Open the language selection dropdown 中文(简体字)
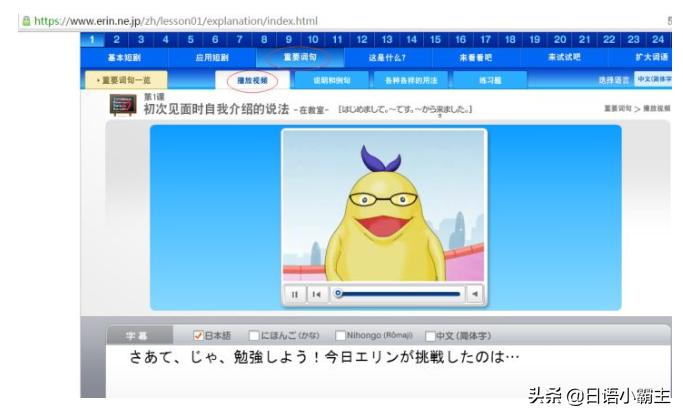The image size is (683, 417). click(653, 79)
